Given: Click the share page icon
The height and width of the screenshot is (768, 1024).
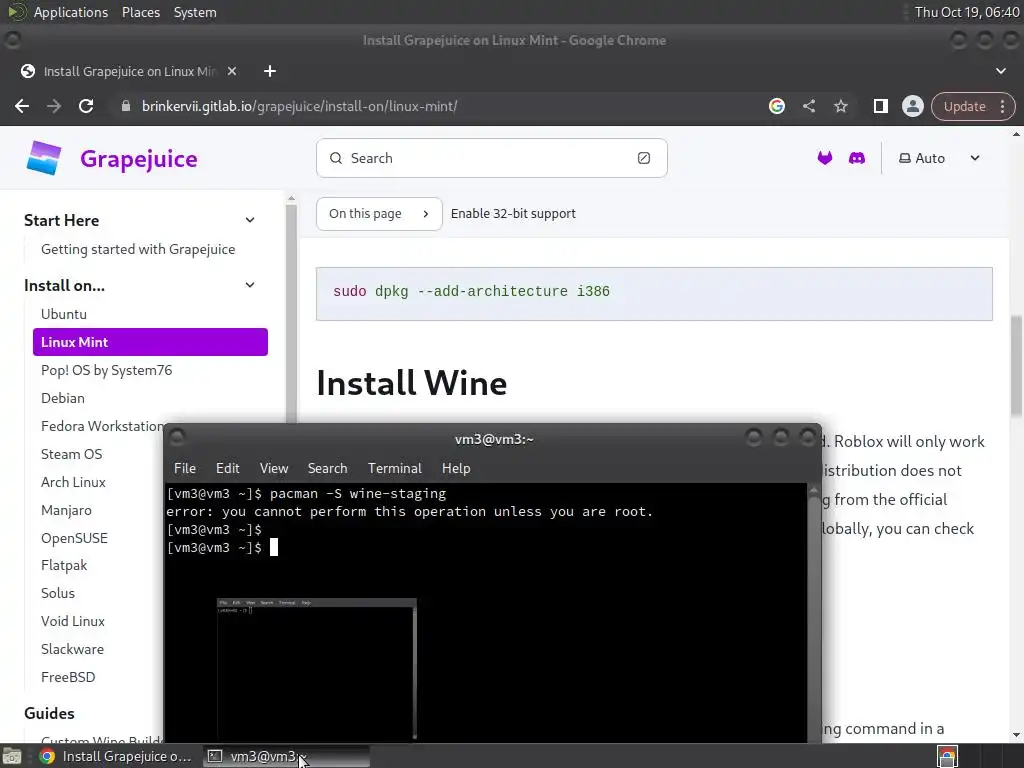Looking at the screenshot, I should (x=808, y=106).
